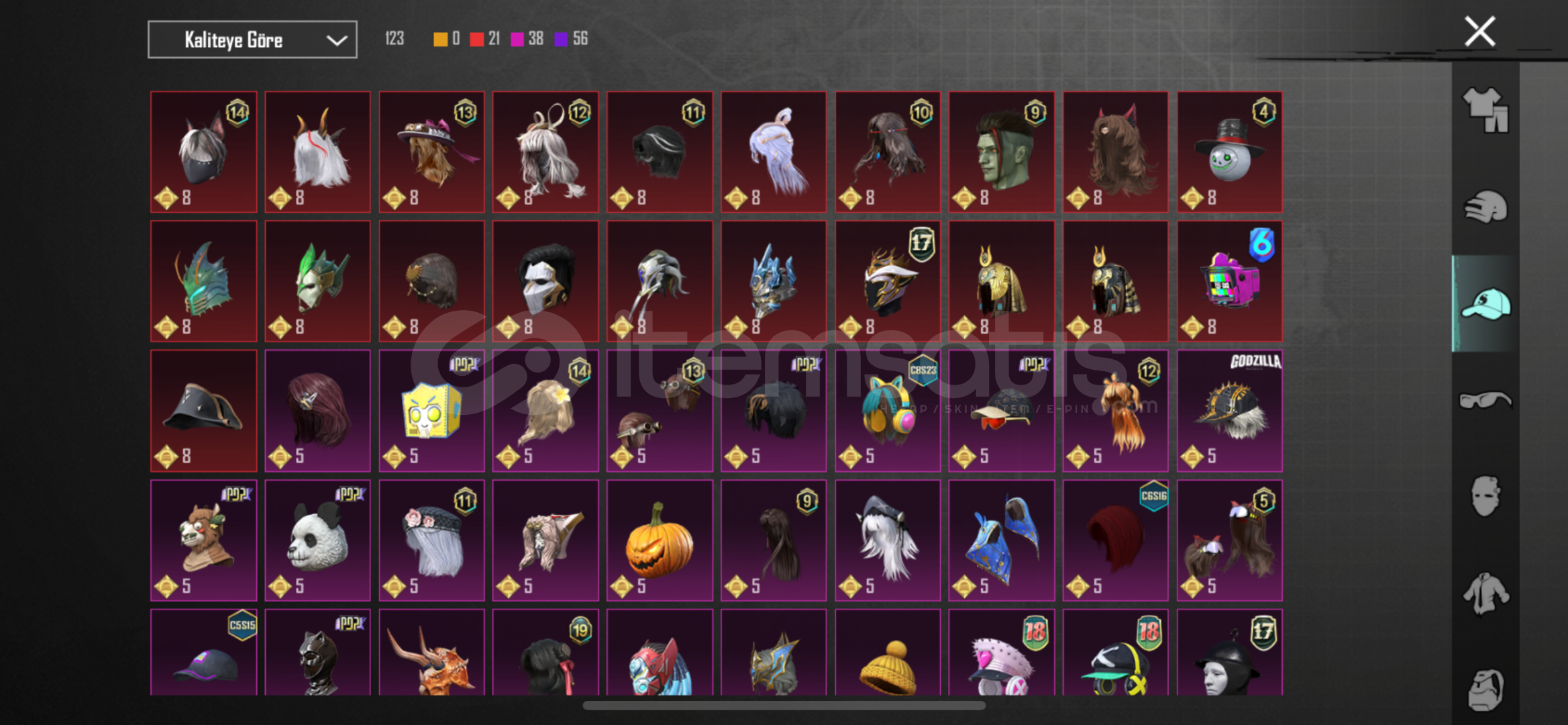
Task: Close the inventory with the X
Action: pos(1479,32)
